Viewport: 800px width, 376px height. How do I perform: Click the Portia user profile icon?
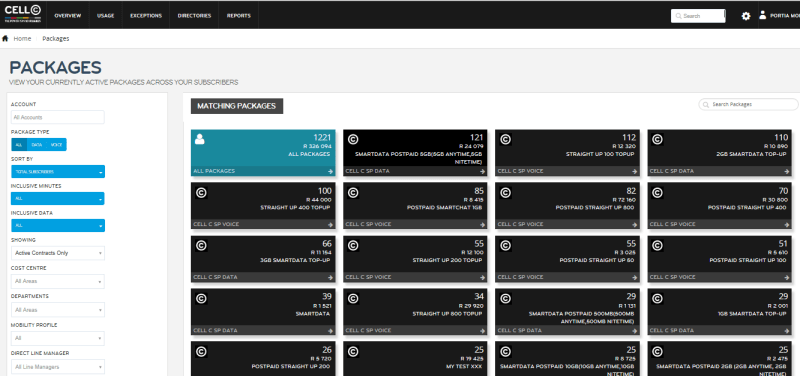(x=762, y=15)
